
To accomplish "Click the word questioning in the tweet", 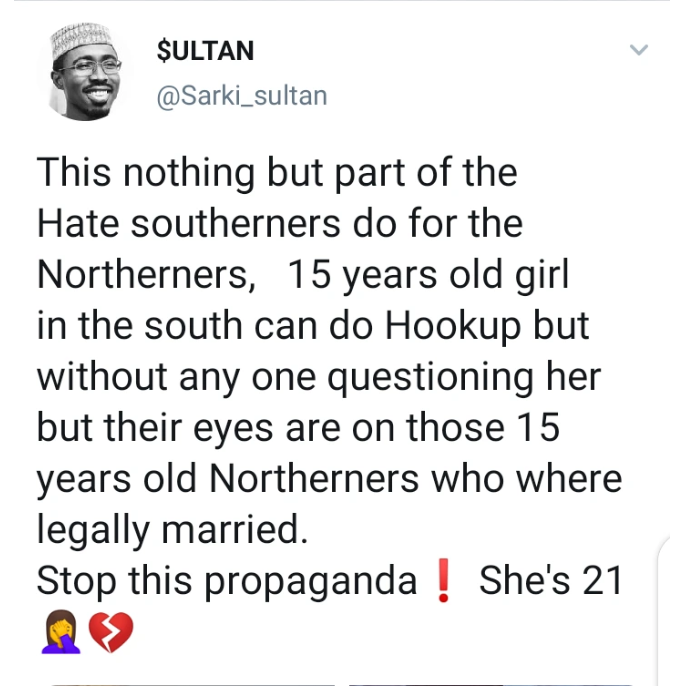I will pos(430,379).
